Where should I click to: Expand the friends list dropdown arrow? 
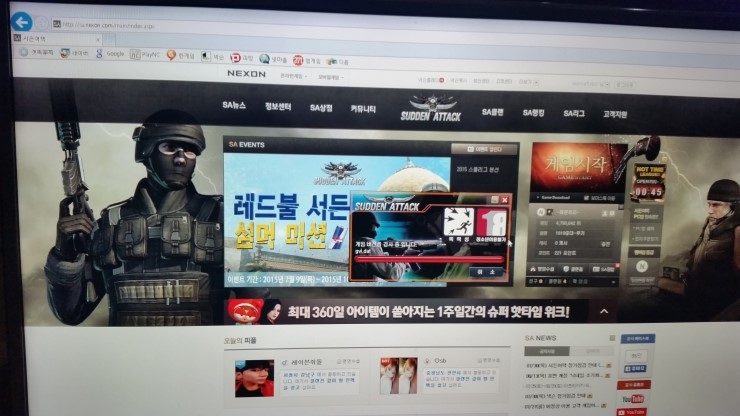614,282
